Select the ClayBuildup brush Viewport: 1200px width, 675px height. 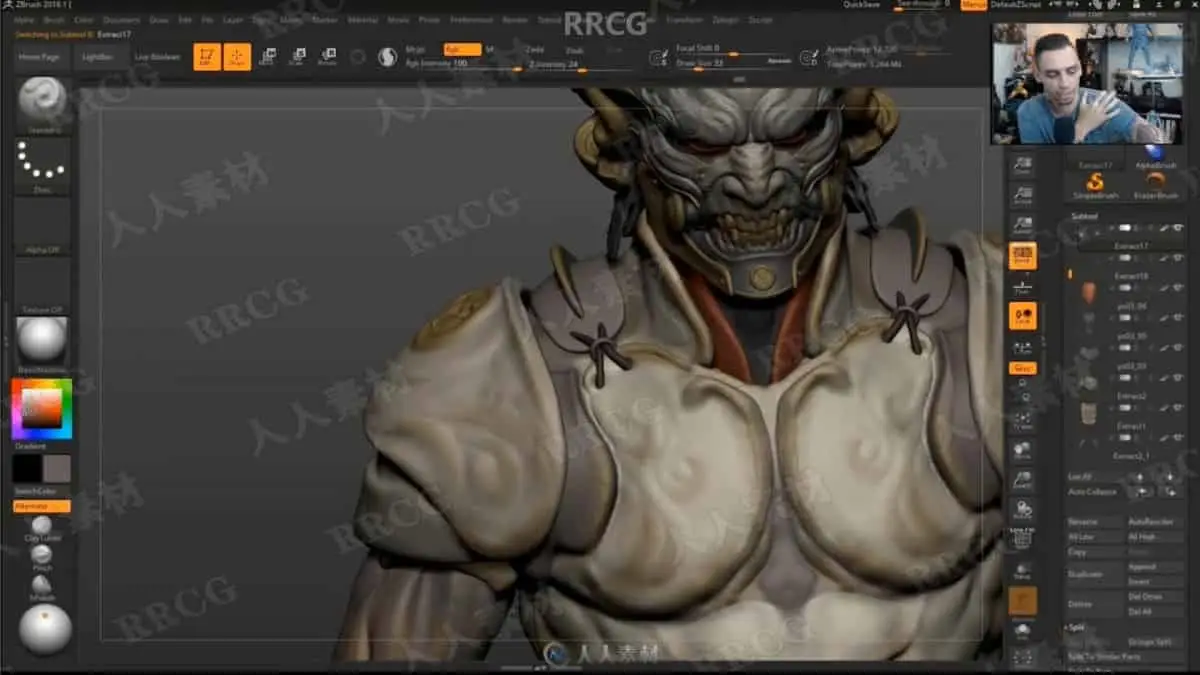click(x=42, y=528)
